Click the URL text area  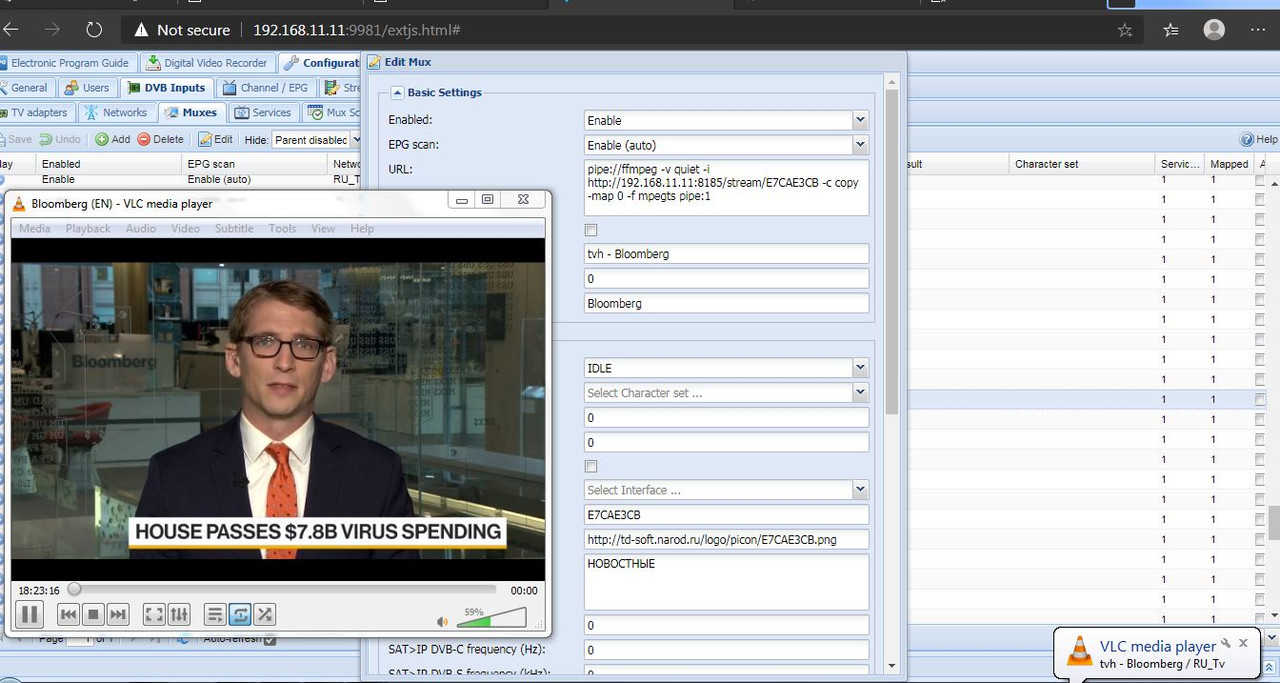tap(727, 188)
